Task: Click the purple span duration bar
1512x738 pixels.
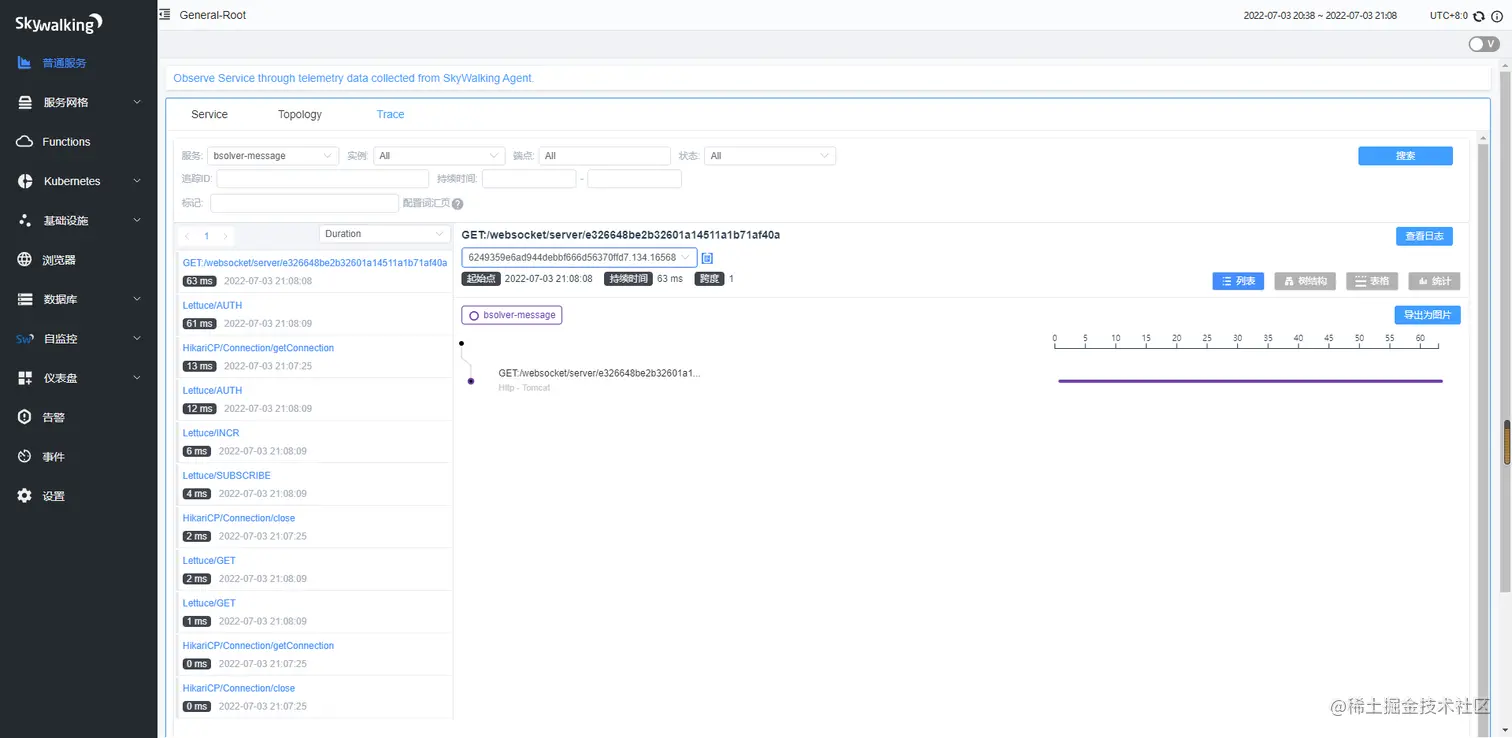Action: pyautogui.click(x=1250, y=381)
